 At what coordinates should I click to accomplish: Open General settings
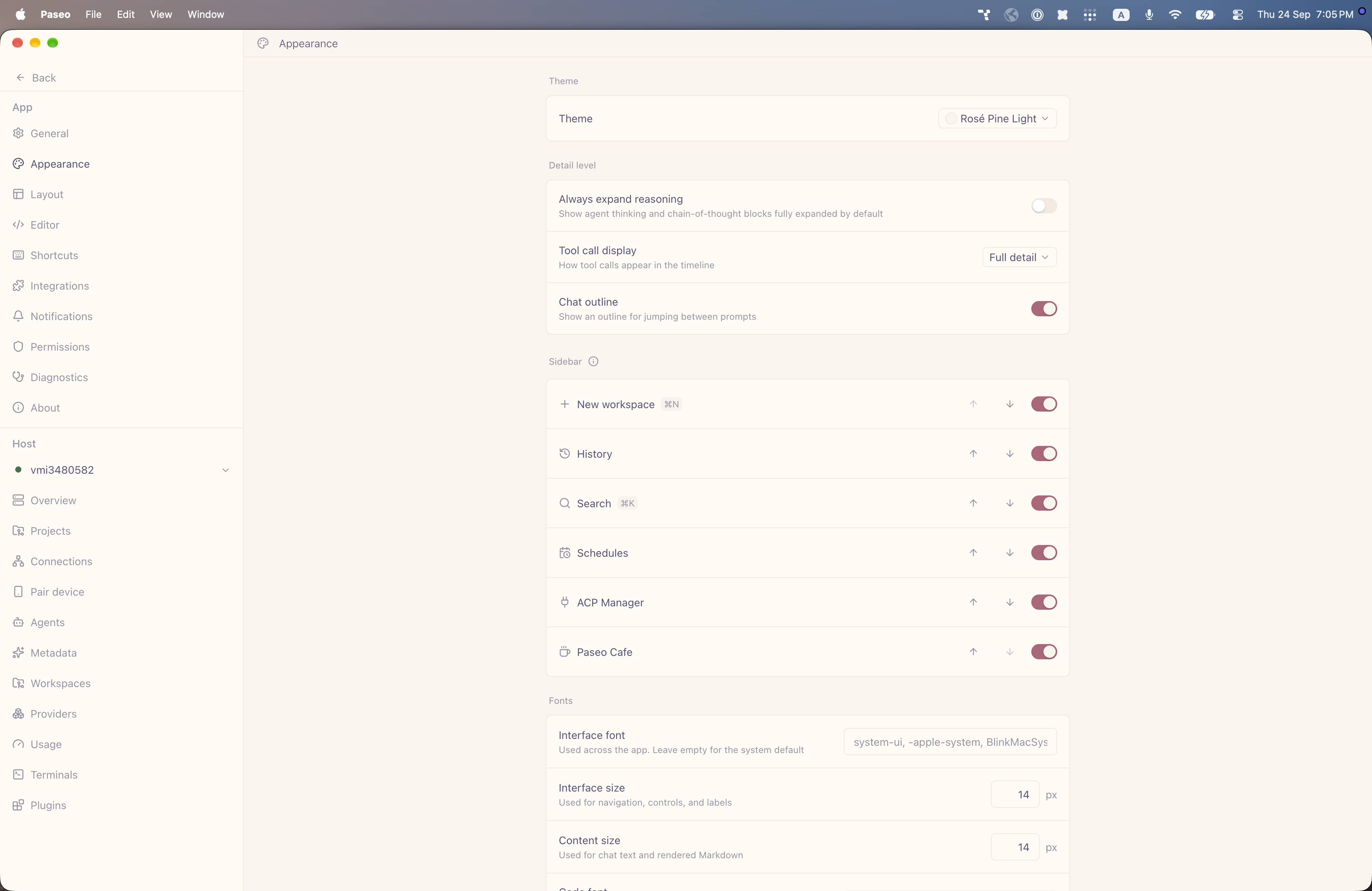pyautogui.click(x=122, y=134)
